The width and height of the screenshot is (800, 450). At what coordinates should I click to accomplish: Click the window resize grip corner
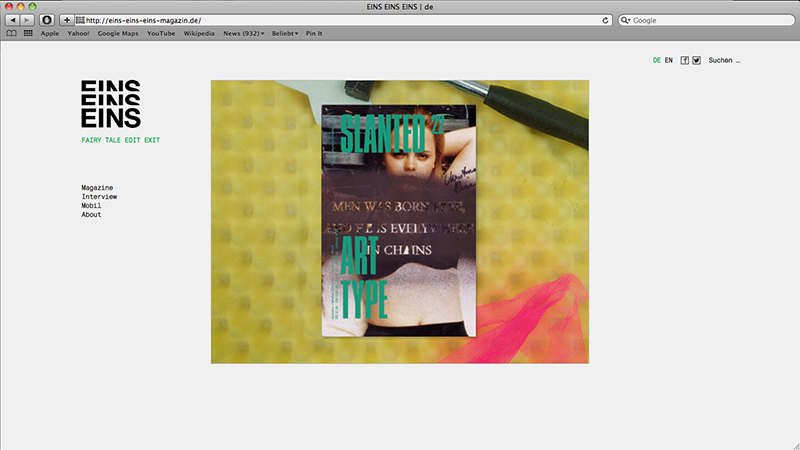796,446
